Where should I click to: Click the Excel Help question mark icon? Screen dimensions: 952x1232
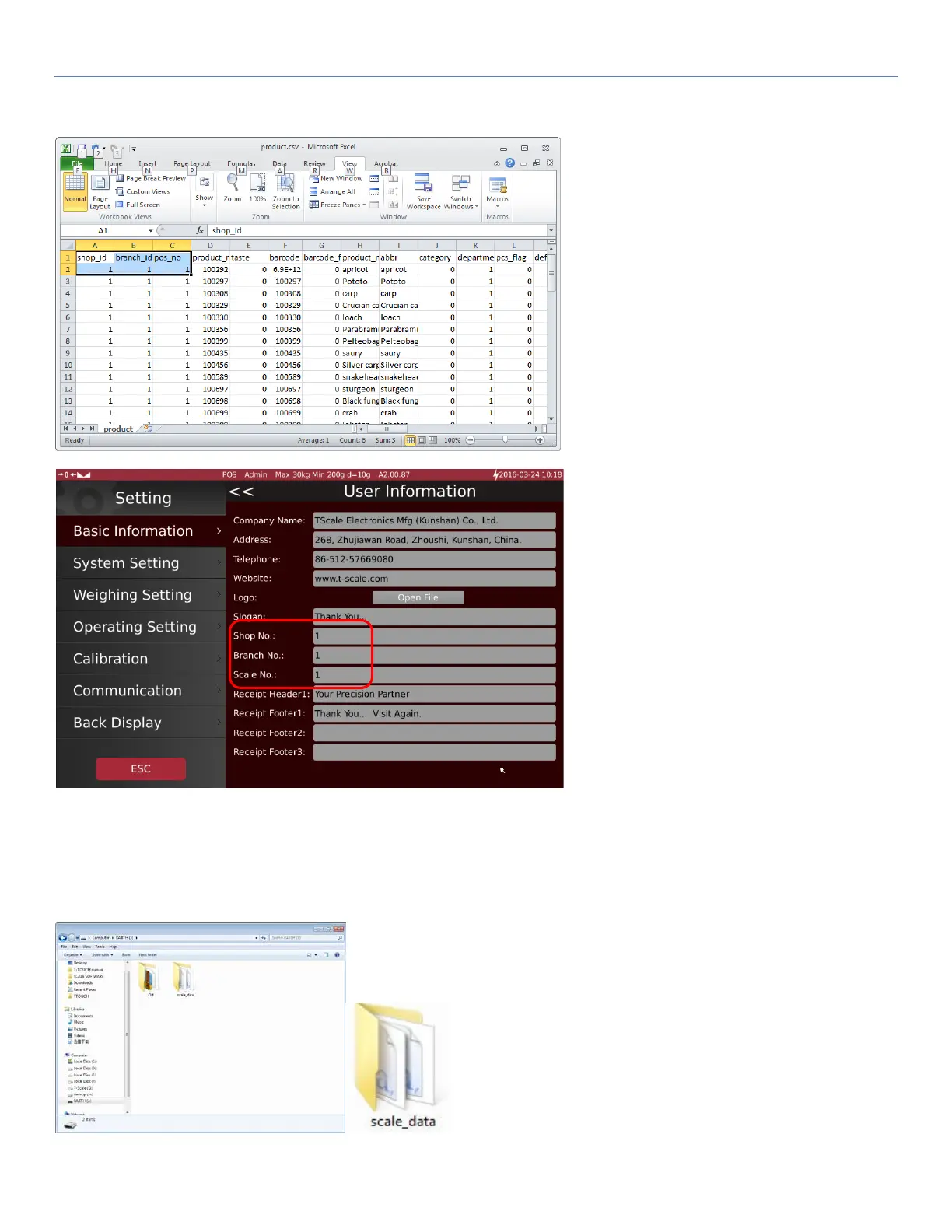point(509,163)
